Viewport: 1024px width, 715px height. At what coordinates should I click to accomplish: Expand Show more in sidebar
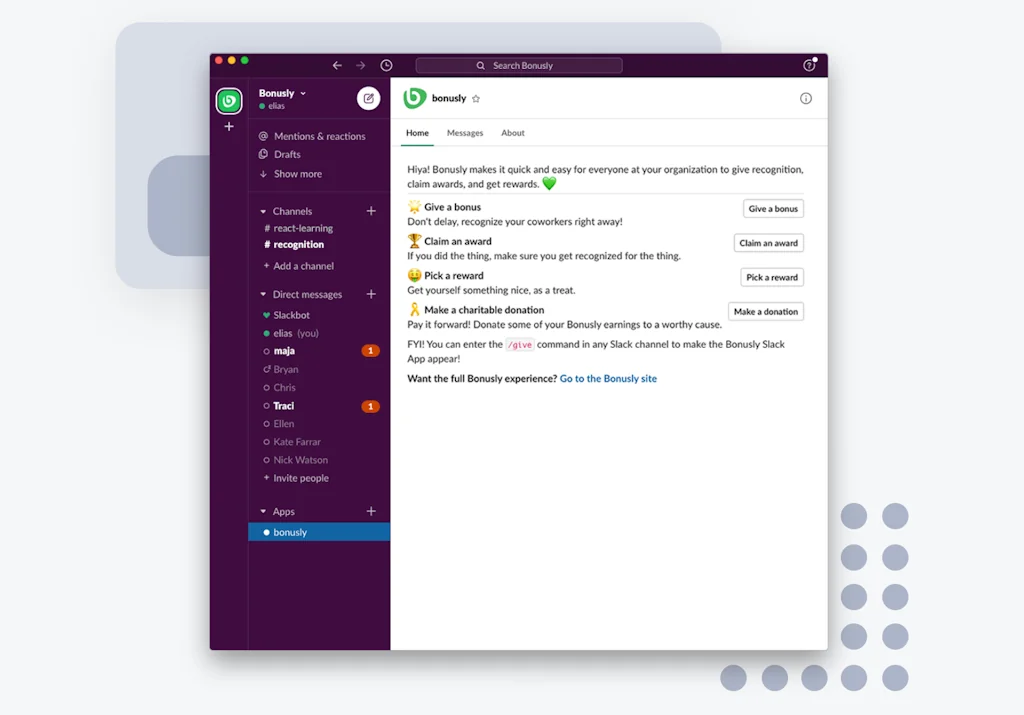[297, 174]
